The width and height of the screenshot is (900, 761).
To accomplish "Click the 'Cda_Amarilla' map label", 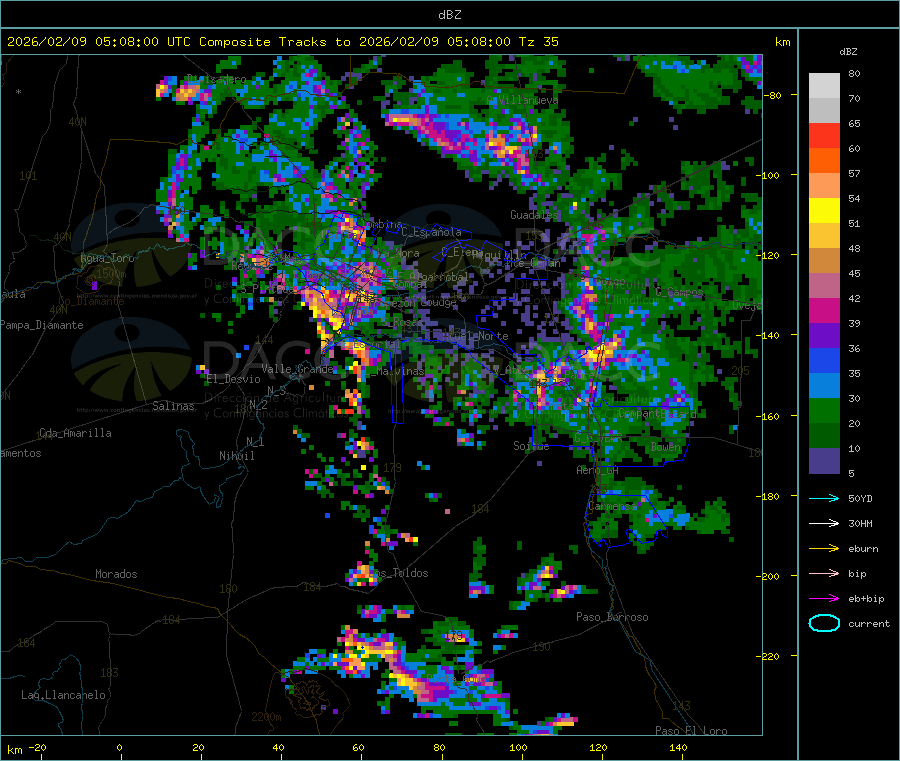I will click(x=75, y=433).
